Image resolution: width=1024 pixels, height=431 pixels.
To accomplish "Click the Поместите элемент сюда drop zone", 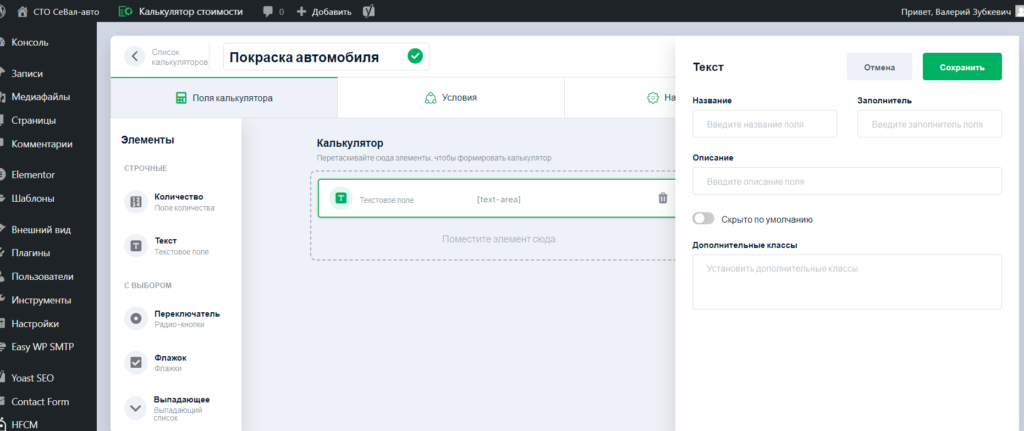I will pyautogui.click(x=498, y=239).
